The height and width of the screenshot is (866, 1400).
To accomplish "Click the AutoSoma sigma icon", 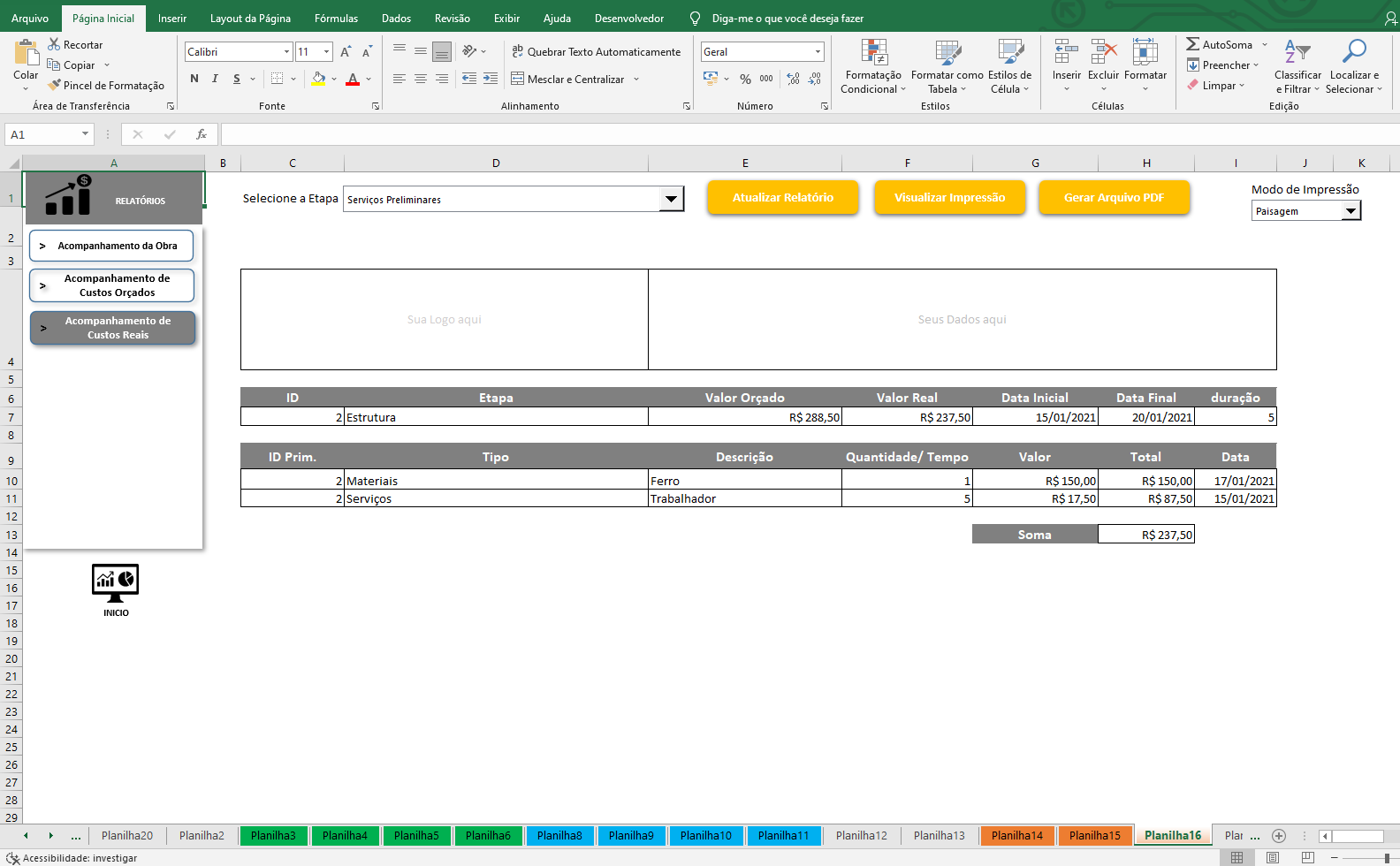I will pos(1192,44).
